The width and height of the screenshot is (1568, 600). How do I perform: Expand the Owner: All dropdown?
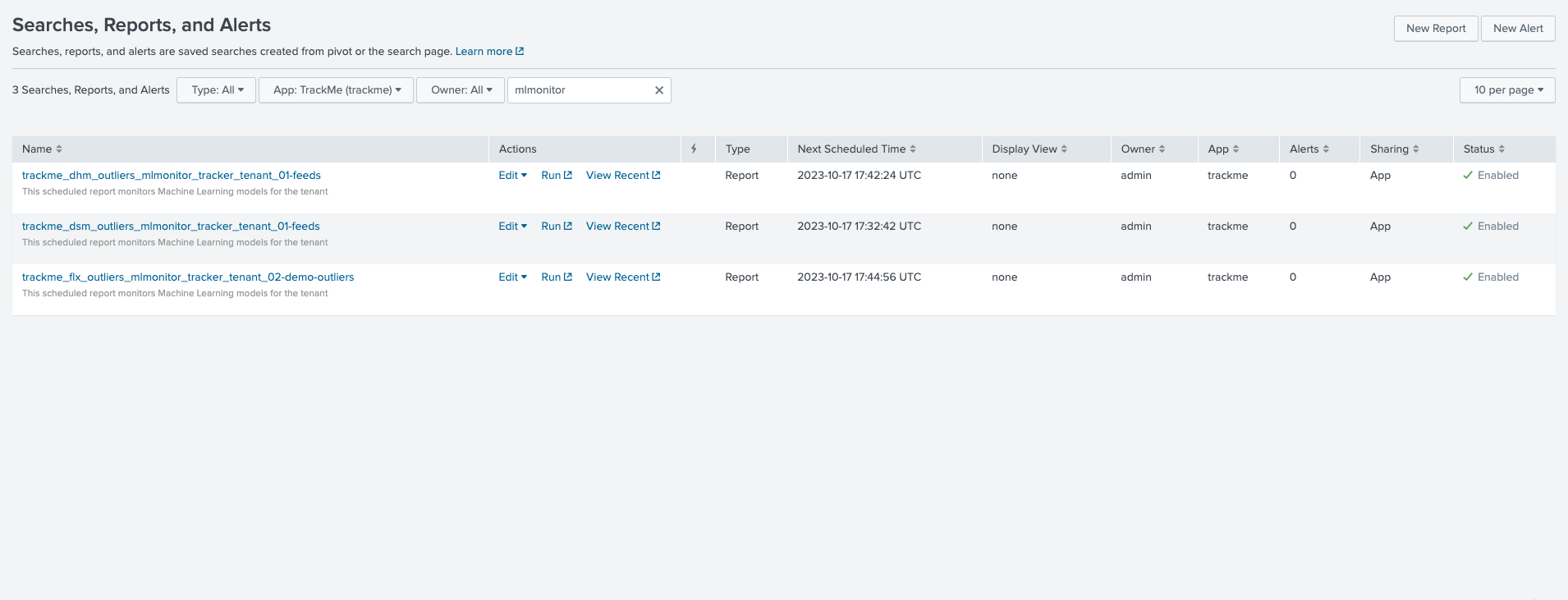tap(461, 90)
